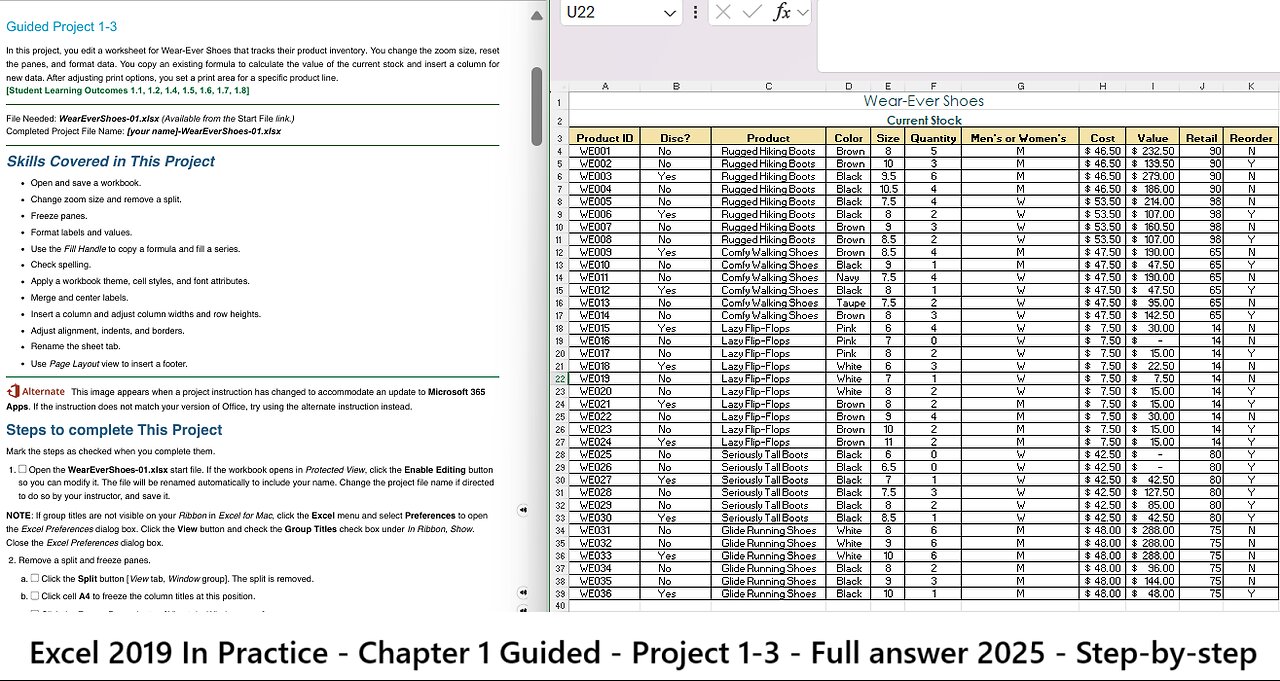The image size is (1280, 681).
Task: Select the $ 22.50 value cell
Action: point(1152,366)
